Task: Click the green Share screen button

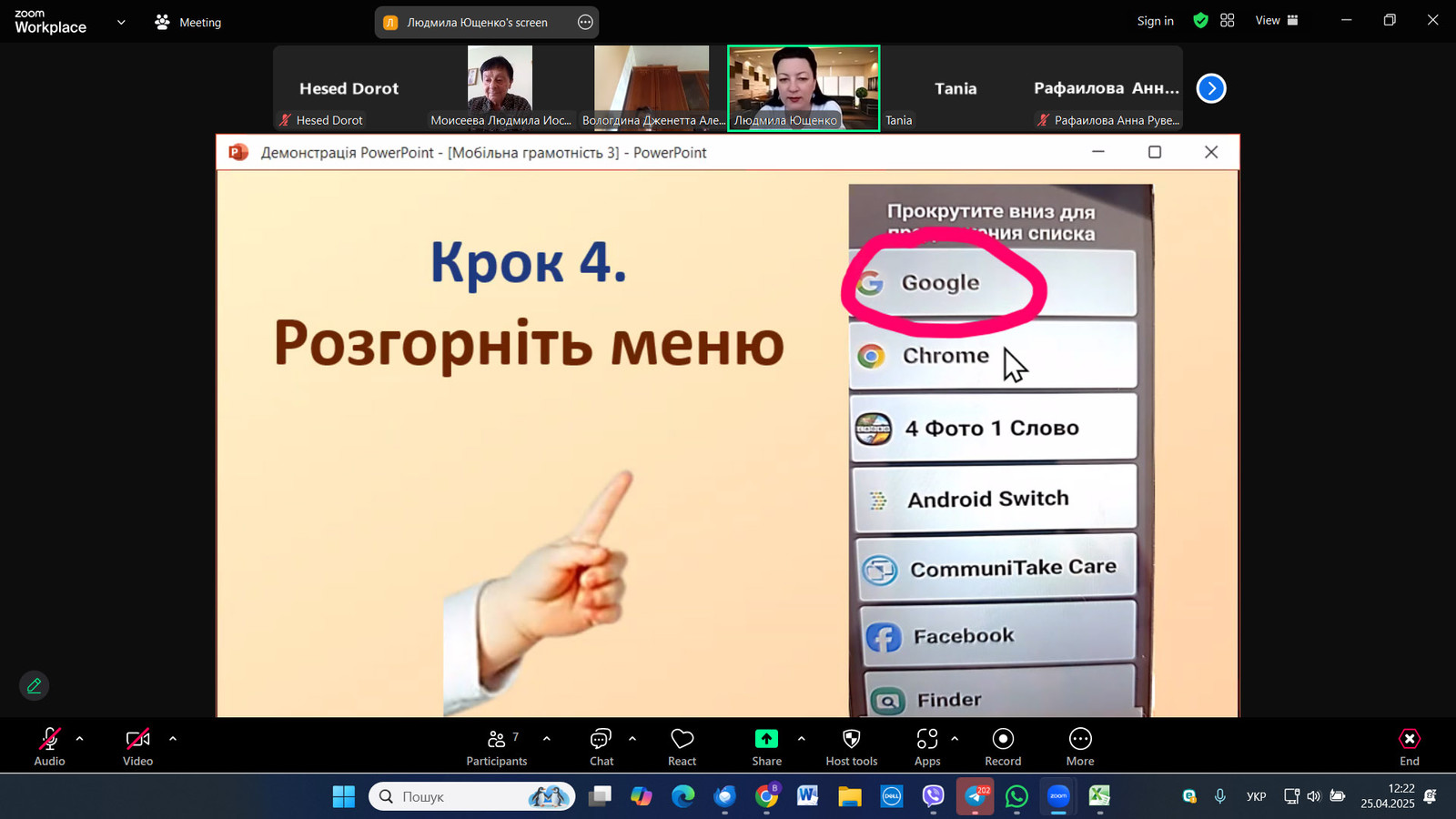Action: coord(766,746)
